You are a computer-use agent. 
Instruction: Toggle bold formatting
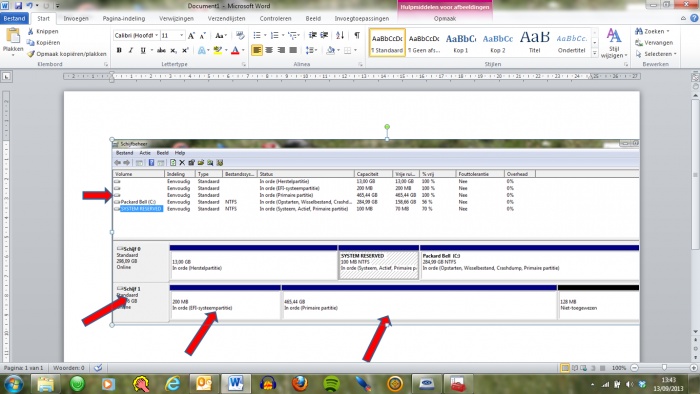[x=119, y=50]
